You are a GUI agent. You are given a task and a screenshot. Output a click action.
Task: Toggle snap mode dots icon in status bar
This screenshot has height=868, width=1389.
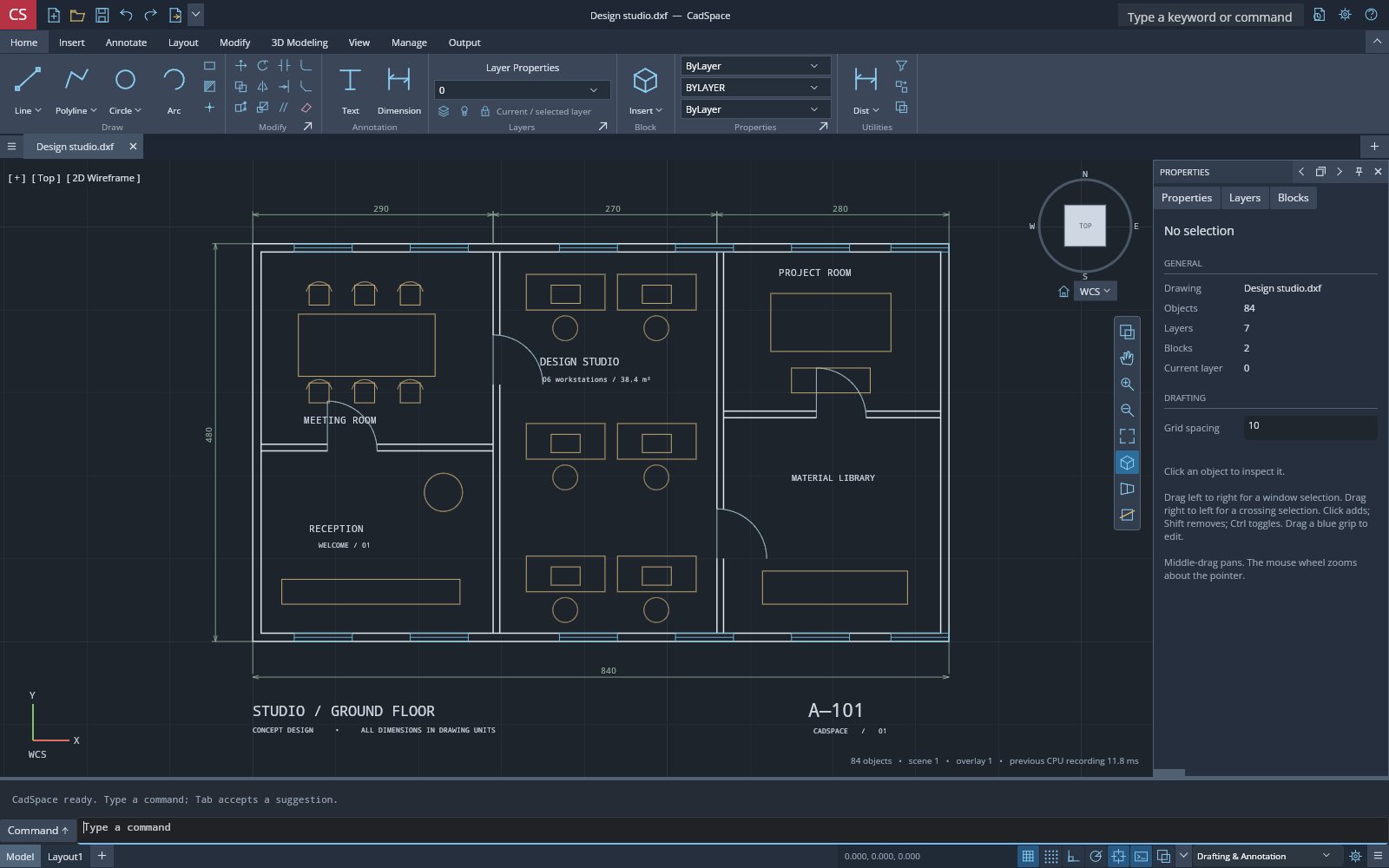pos(1050,856)
